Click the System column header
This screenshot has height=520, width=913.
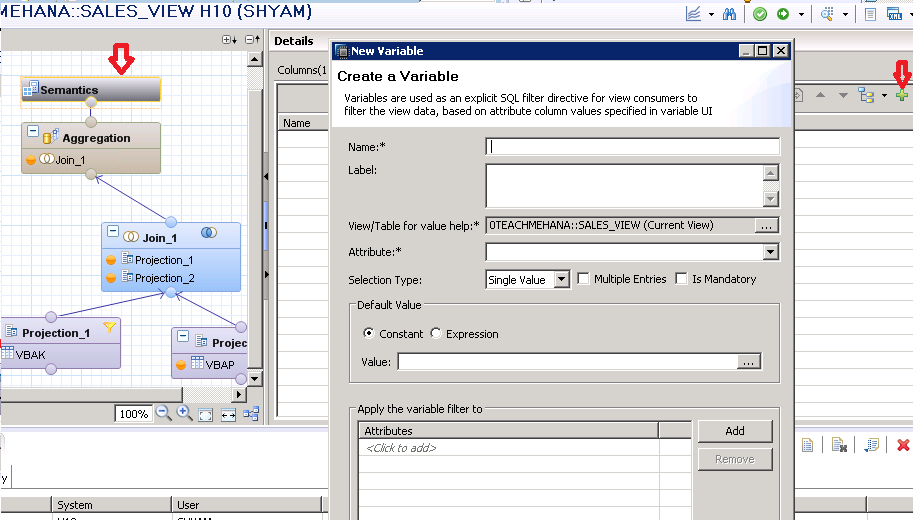pos(111,504)
